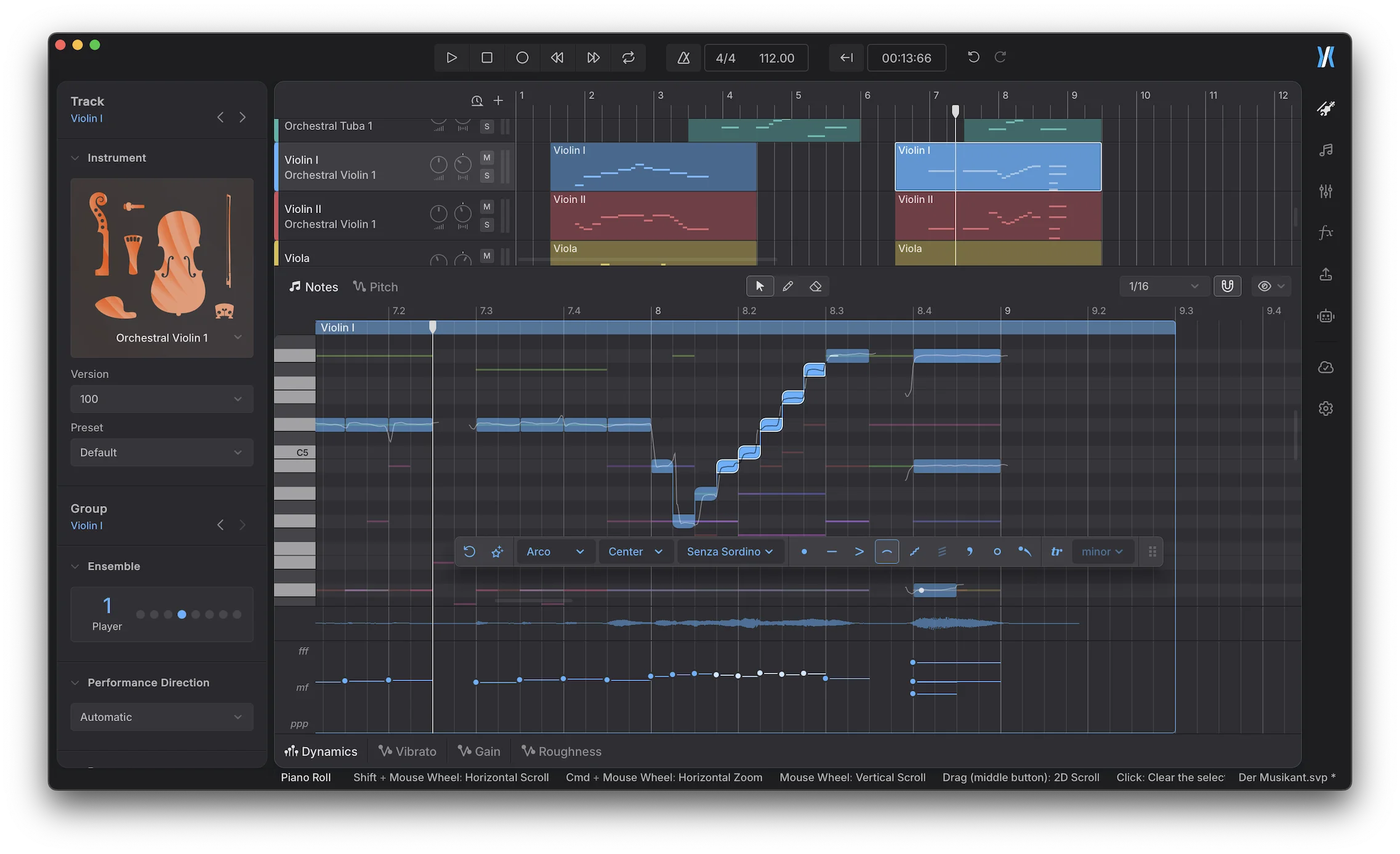Start playback with the Play button
1400x854 pixels.
click(x=451, y=57)
